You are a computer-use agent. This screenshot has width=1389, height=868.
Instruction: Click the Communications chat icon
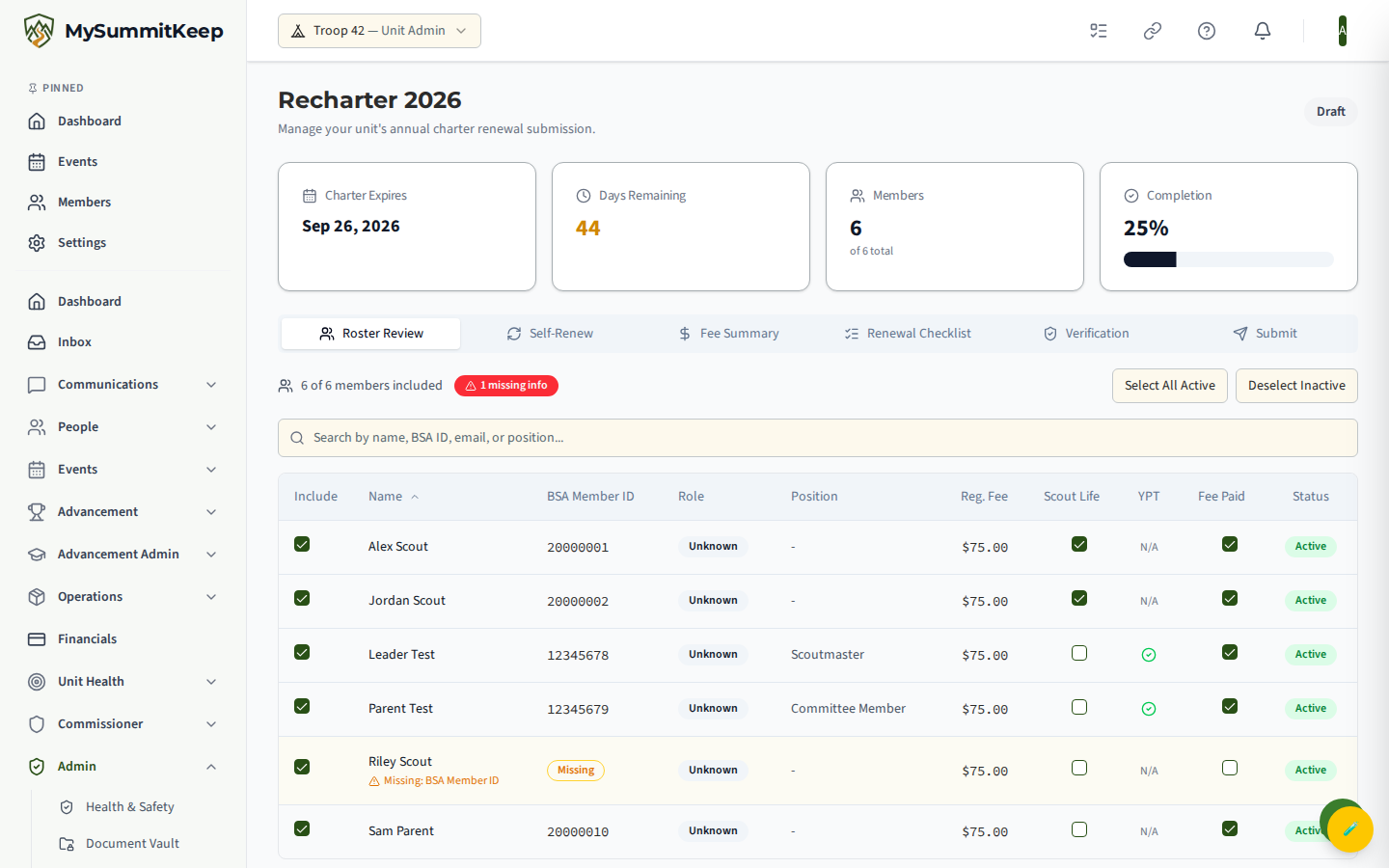37,384
